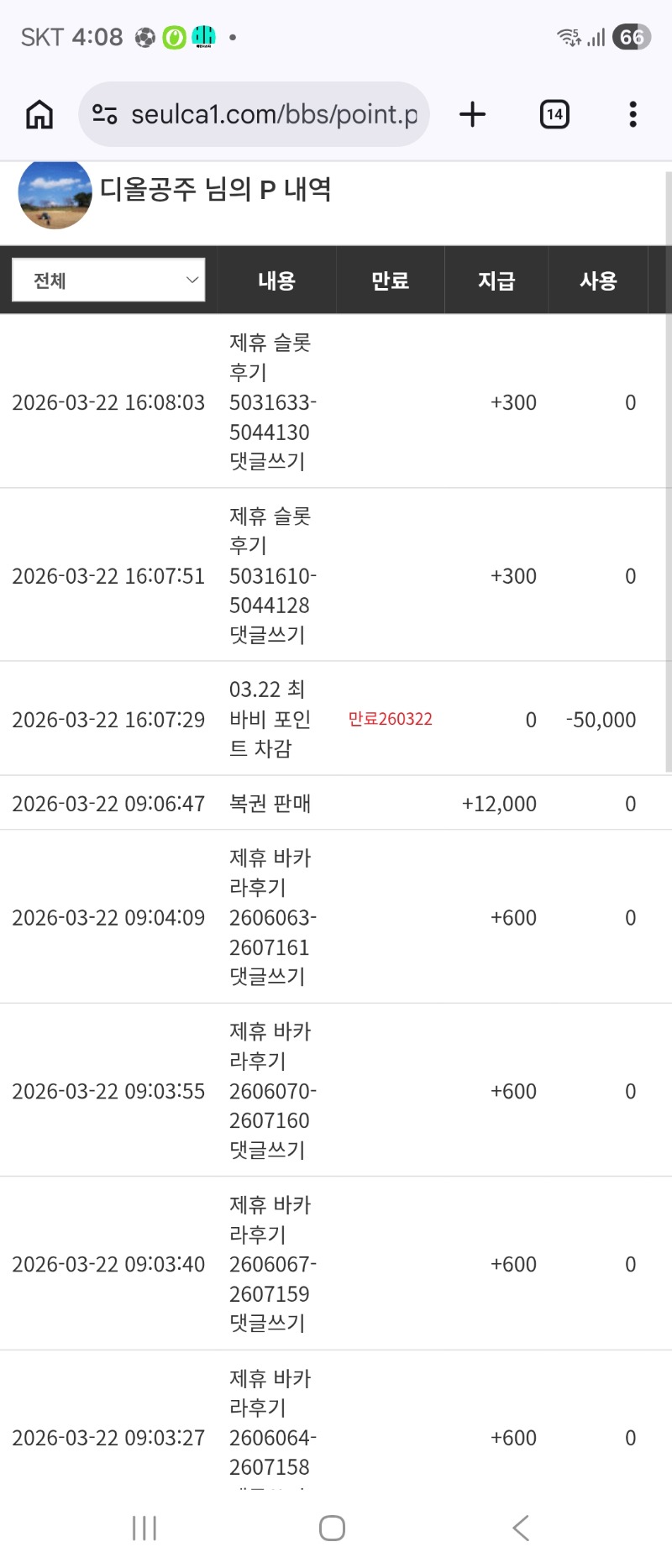
Task: Tap the browser home icon
Action: click(x=39, y=114)
